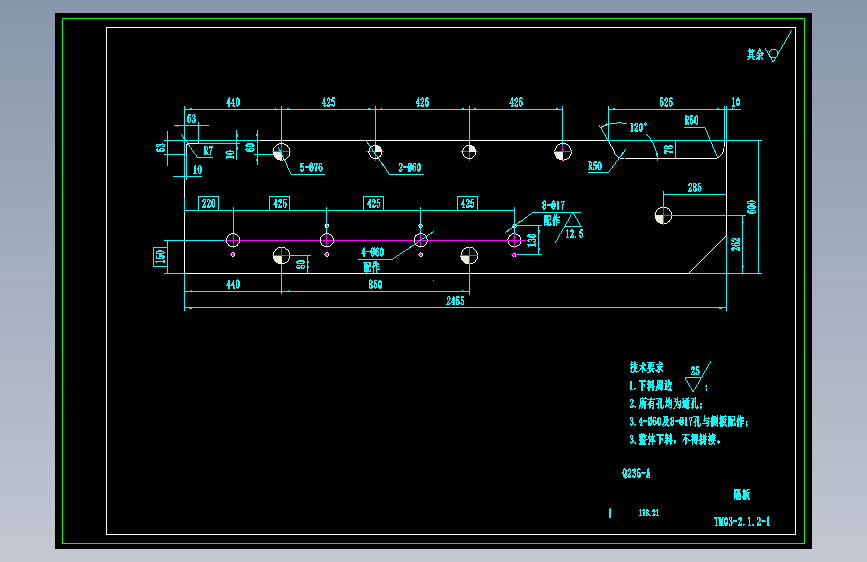This screenshot has height=562, width=867.
Task: Select the hole circle beside the 285 dimension
Action: pos(663,215)
